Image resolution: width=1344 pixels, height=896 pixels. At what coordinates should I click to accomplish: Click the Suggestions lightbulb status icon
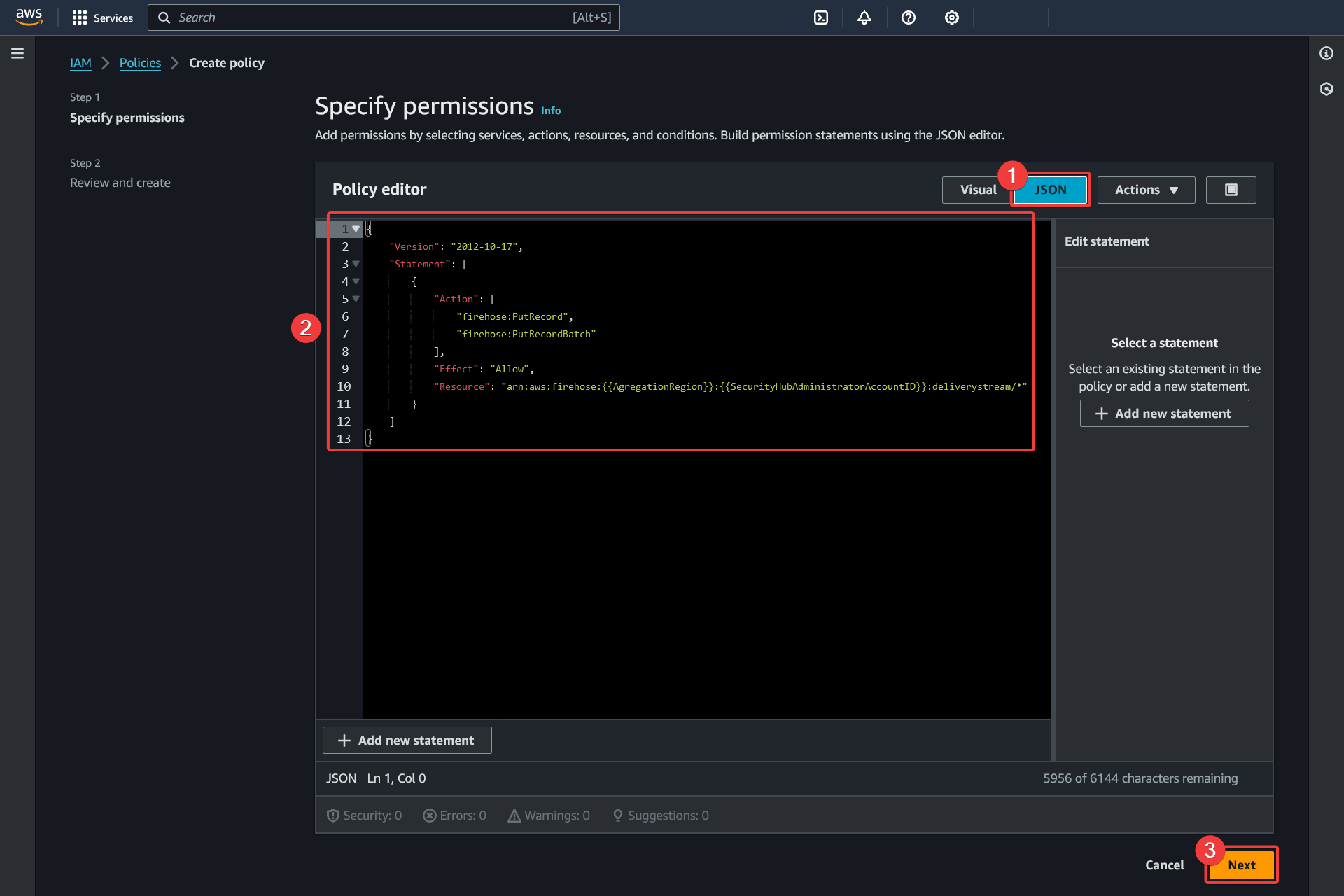(618, 815)
